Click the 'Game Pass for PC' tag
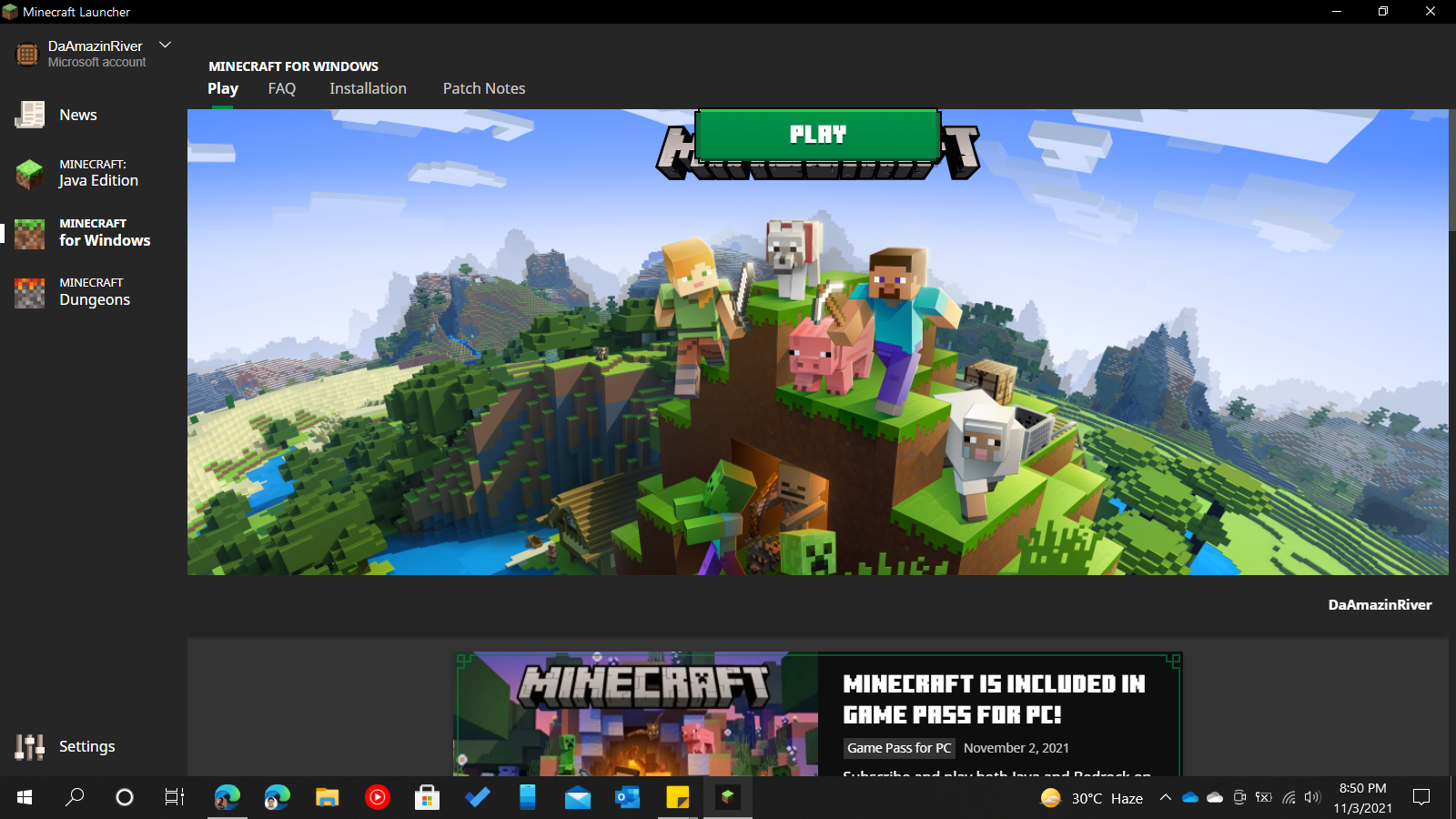Screen dimensions: 1456x819 899,748
